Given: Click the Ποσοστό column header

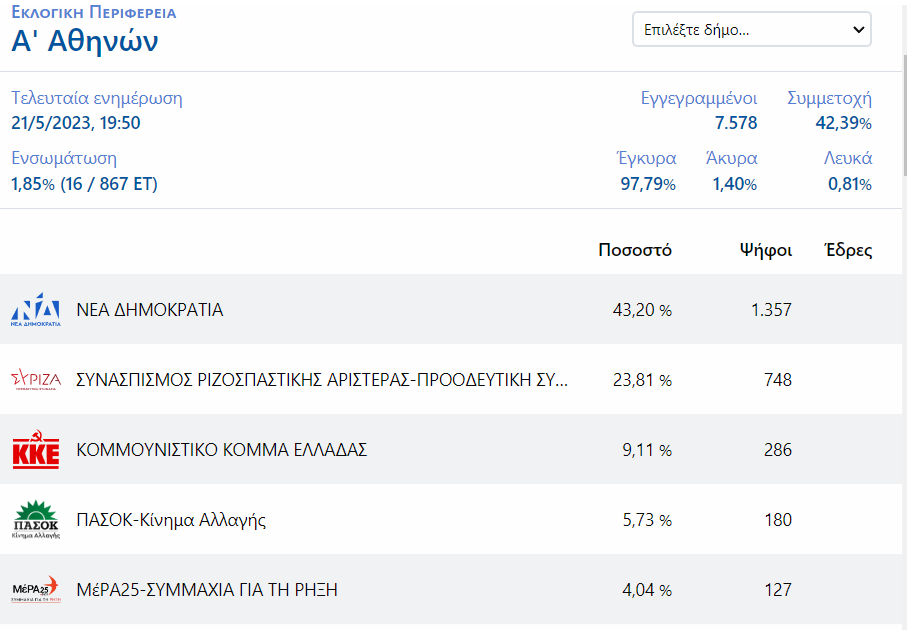Looking at the screenshot, I should tap(635, 250).
